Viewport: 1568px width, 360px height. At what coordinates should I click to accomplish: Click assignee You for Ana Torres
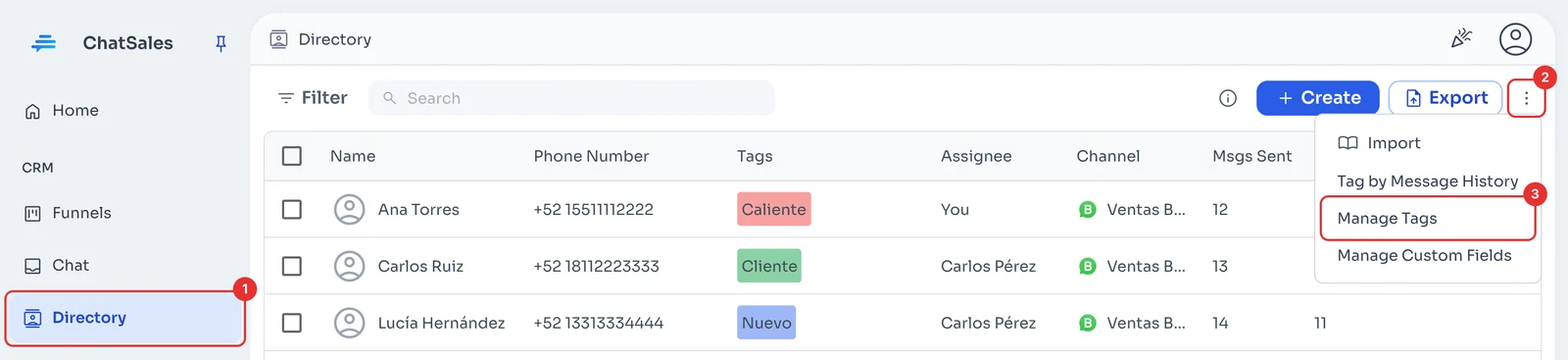(x=955, y=210)
